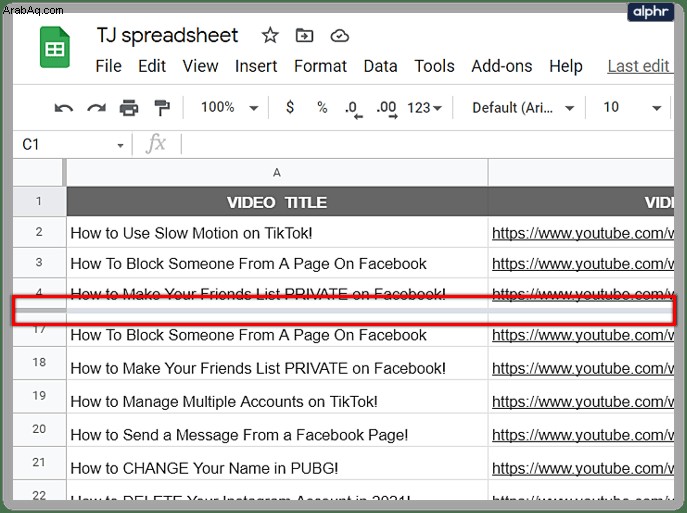Open the YouTube link in row 17
The width and height of the screenshot is (687, 513).
tap(583, 335)
